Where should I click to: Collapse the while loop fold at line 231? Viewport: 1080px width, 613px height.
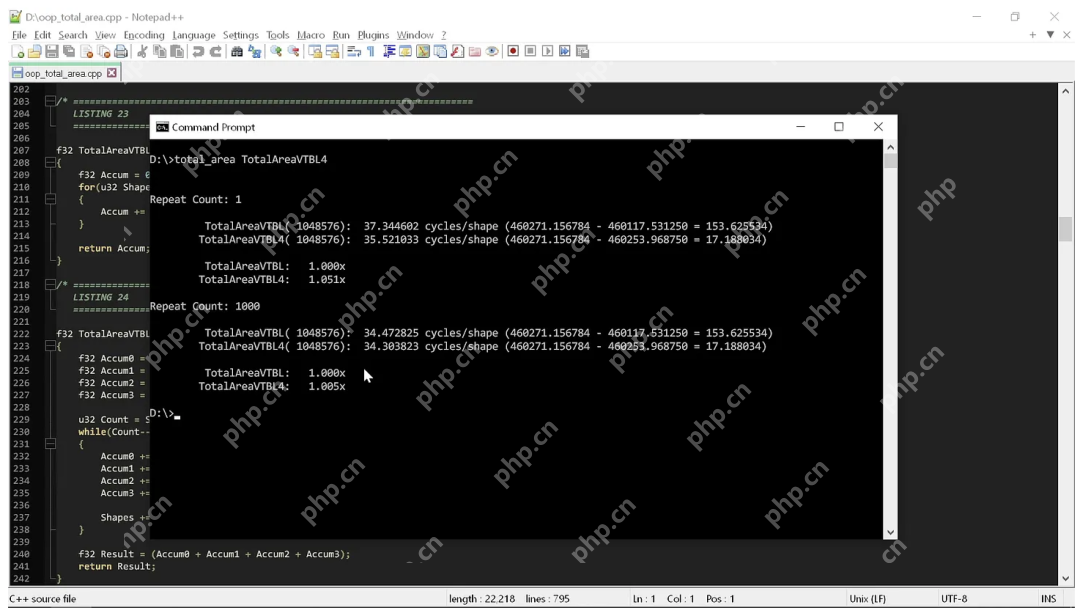coord(50,444)
